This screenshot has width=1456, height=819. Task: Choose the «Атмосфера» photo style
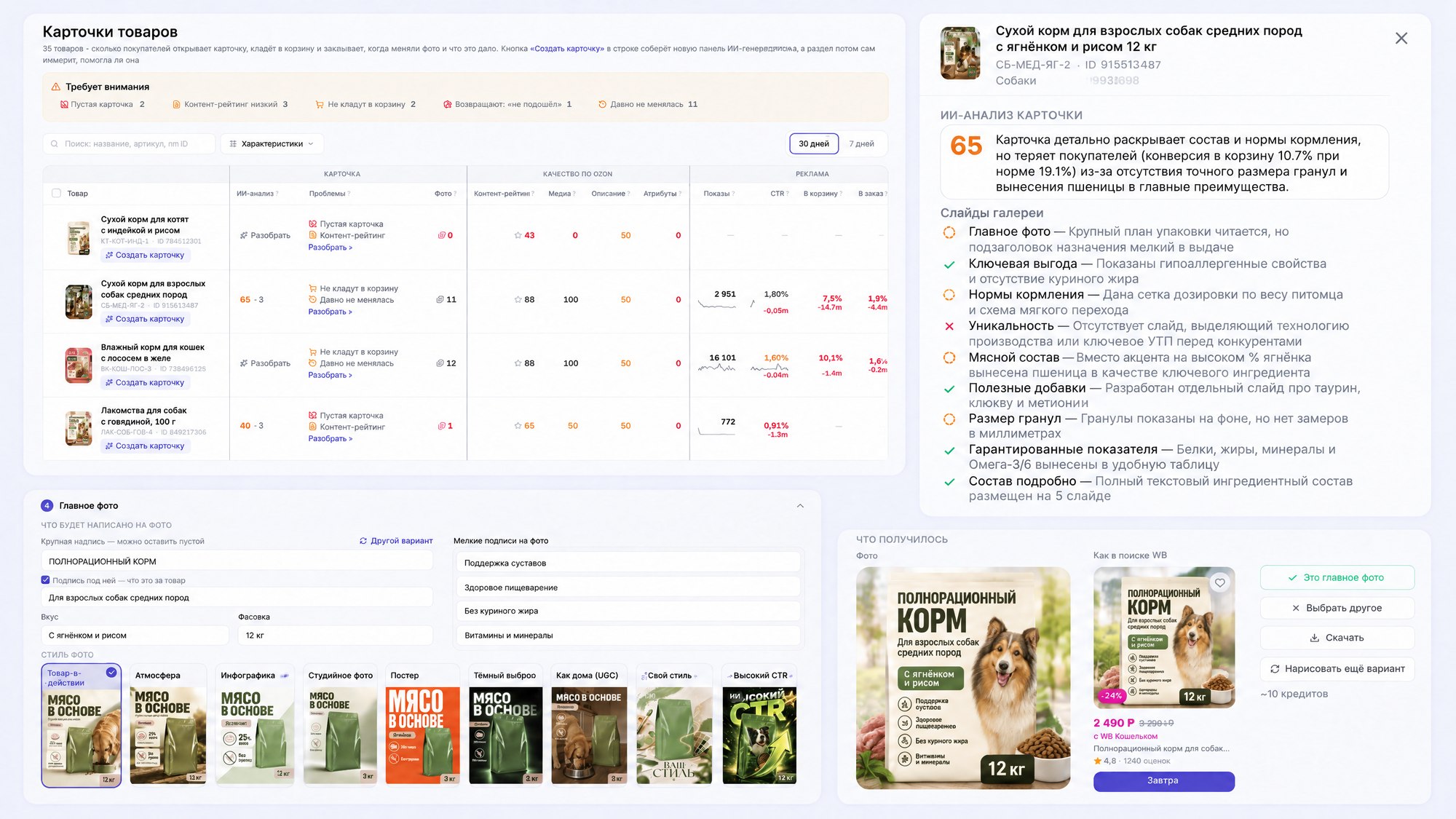tap(167, 725)
